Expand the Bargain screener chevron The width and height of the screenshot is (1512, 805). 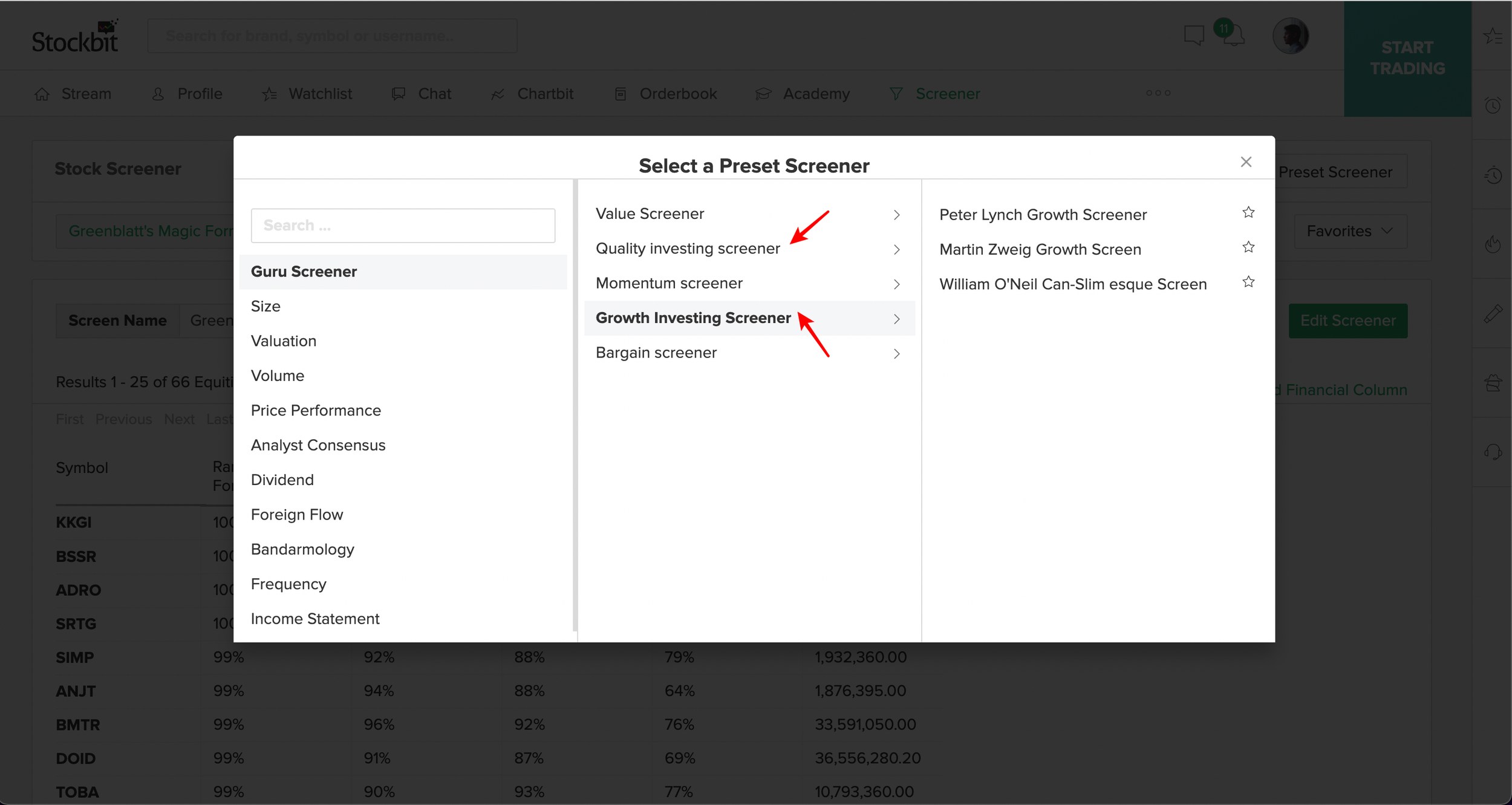897,354
